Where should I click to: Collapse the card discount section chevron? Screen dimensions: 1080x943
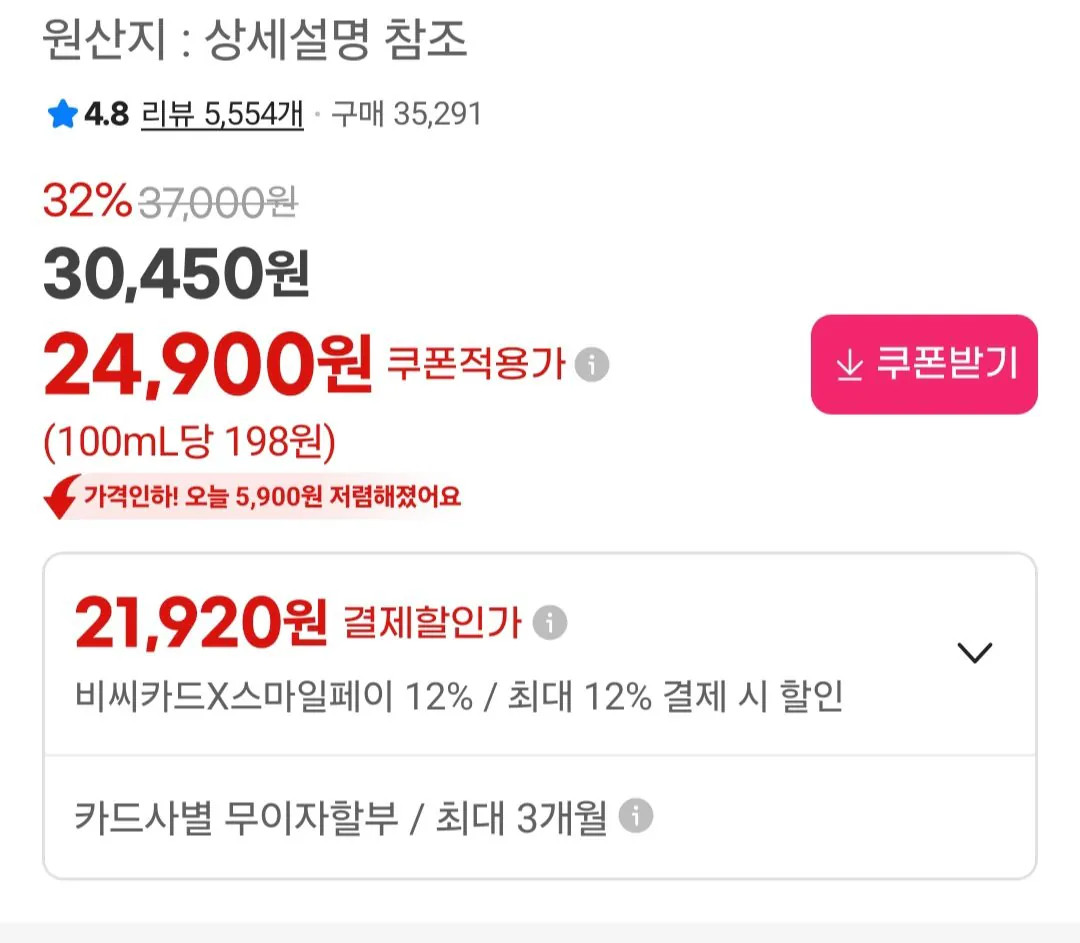coord(976,652)
